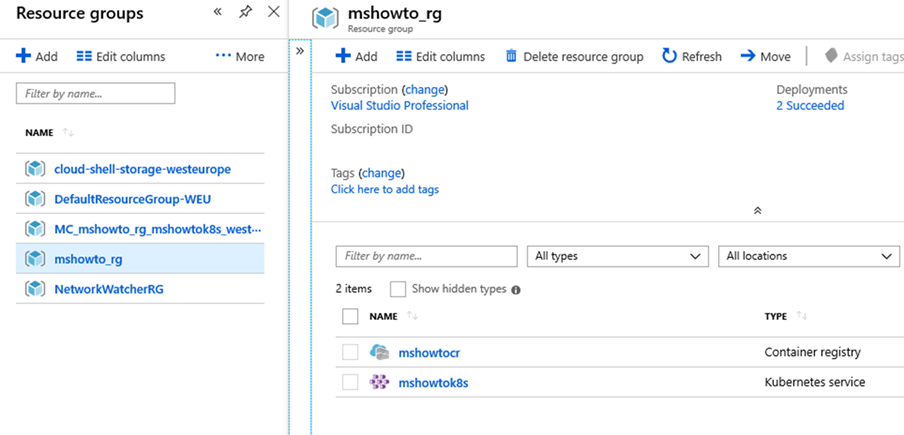Pin the Resource groups blade

pos(246,12)
